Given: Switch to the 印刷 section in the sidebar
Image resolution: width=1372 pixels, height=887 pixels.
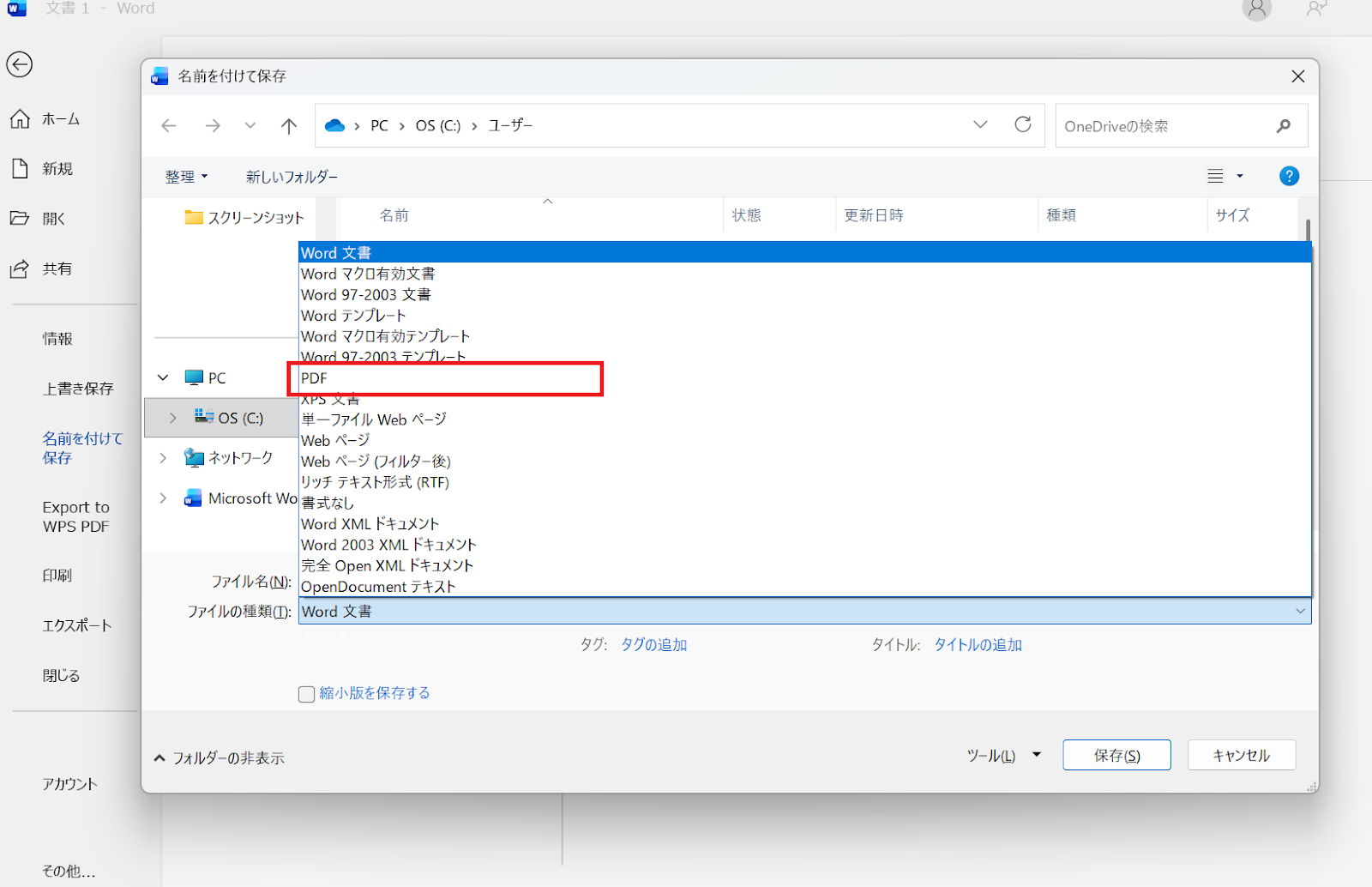Looking at the screenshot, I should [x=57, y=575].
